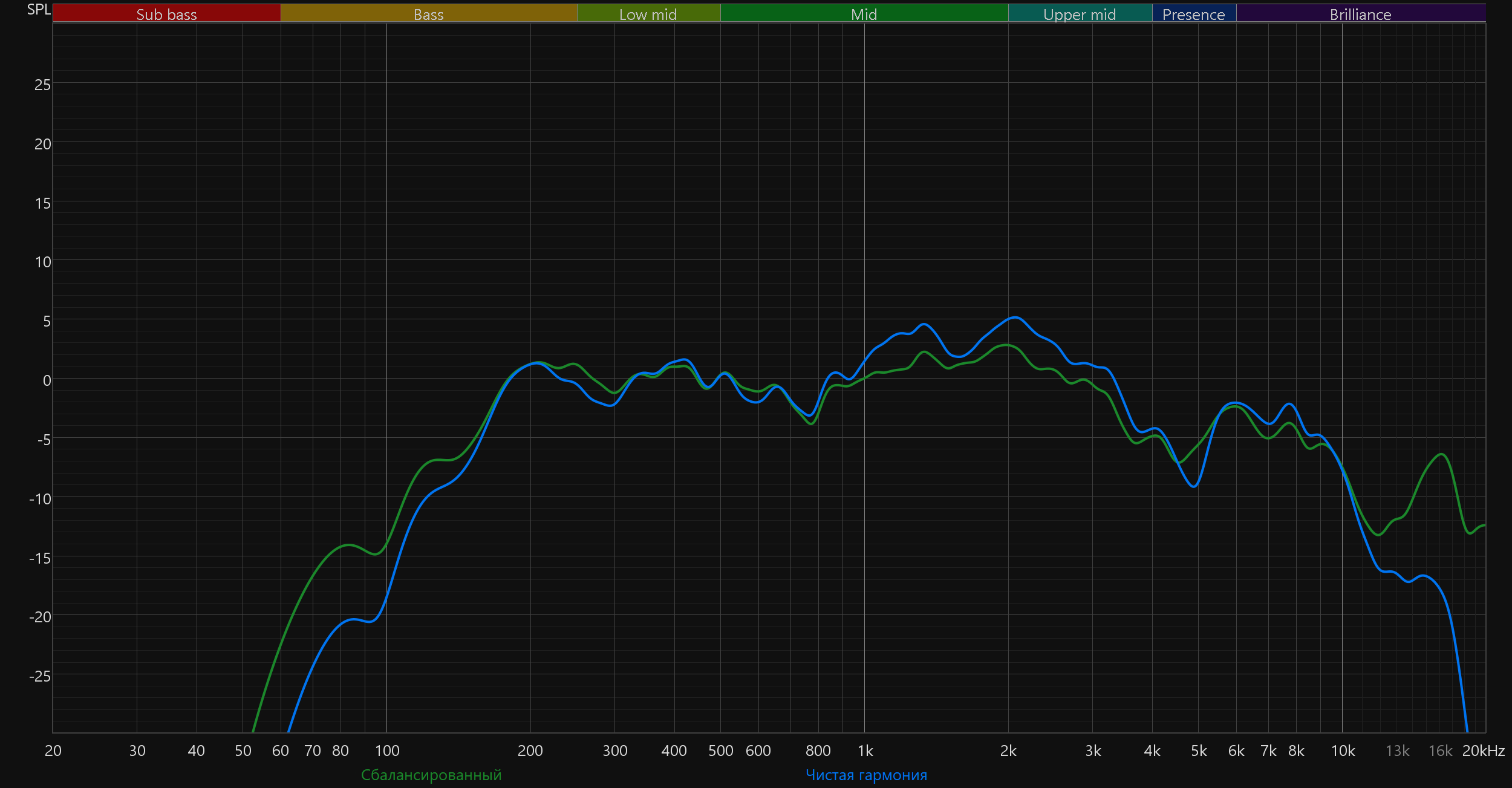Toggle the Чистая гармония blue curve legend
Viewport: 1512px width, 788px height.
[866, 775]
